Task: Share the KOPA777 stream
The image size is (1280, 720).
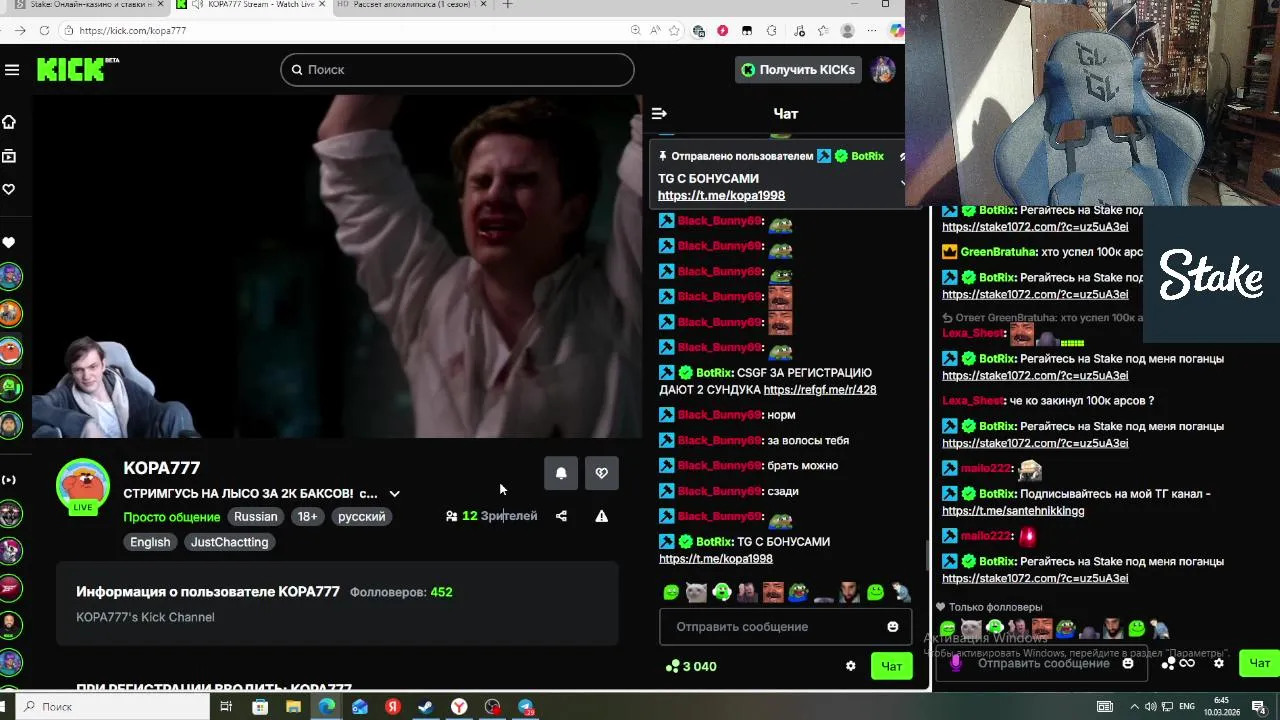Action: 561,516
